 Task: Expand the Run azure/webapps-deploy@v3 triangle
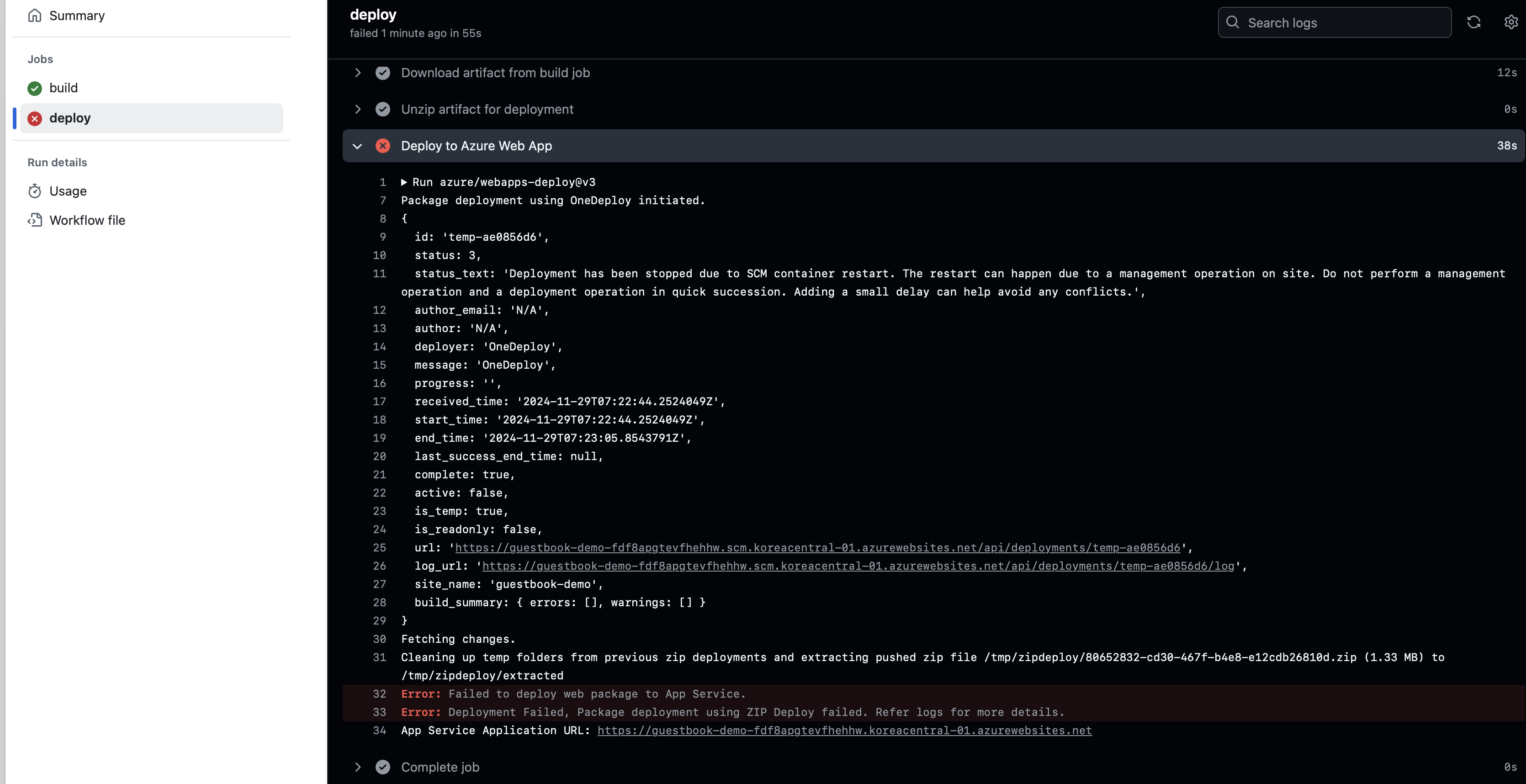404,182
